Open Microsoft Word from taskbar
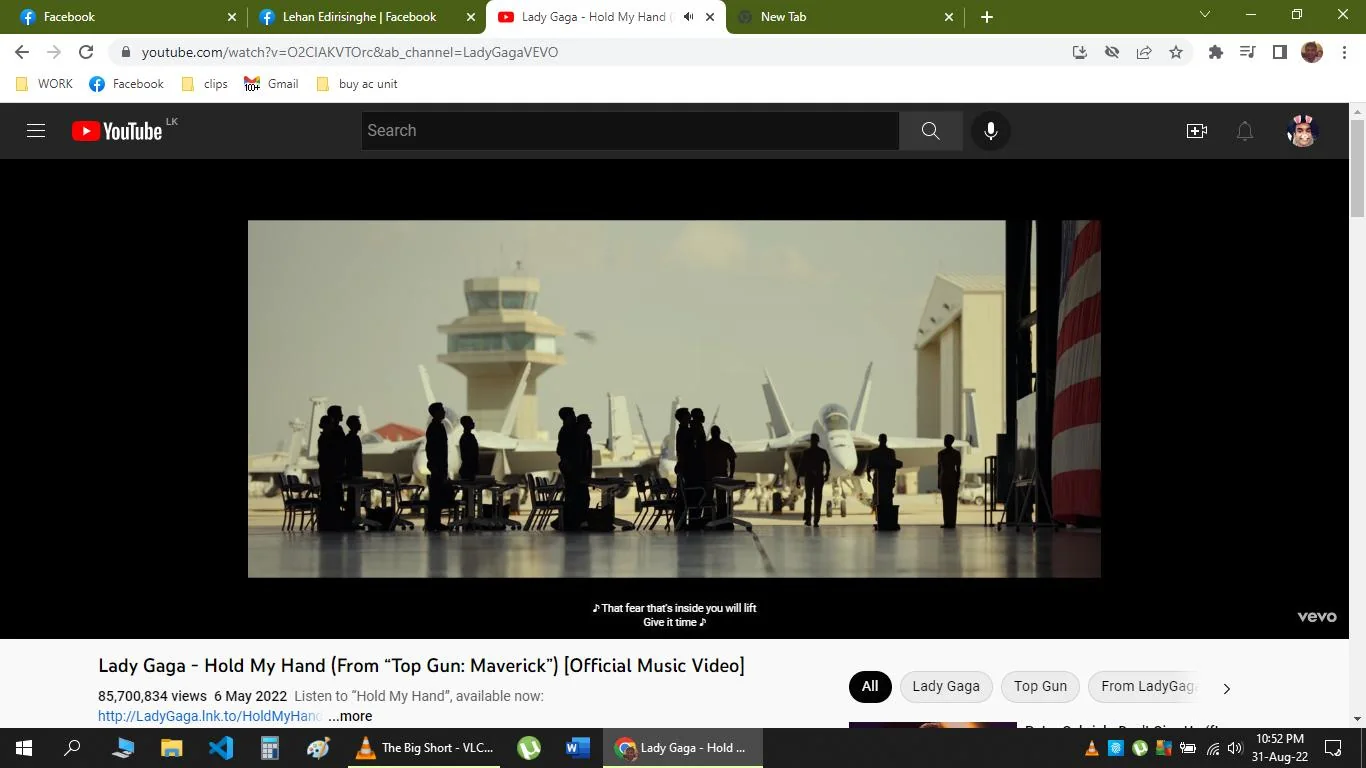1366x768 pixels. point(578,748)
